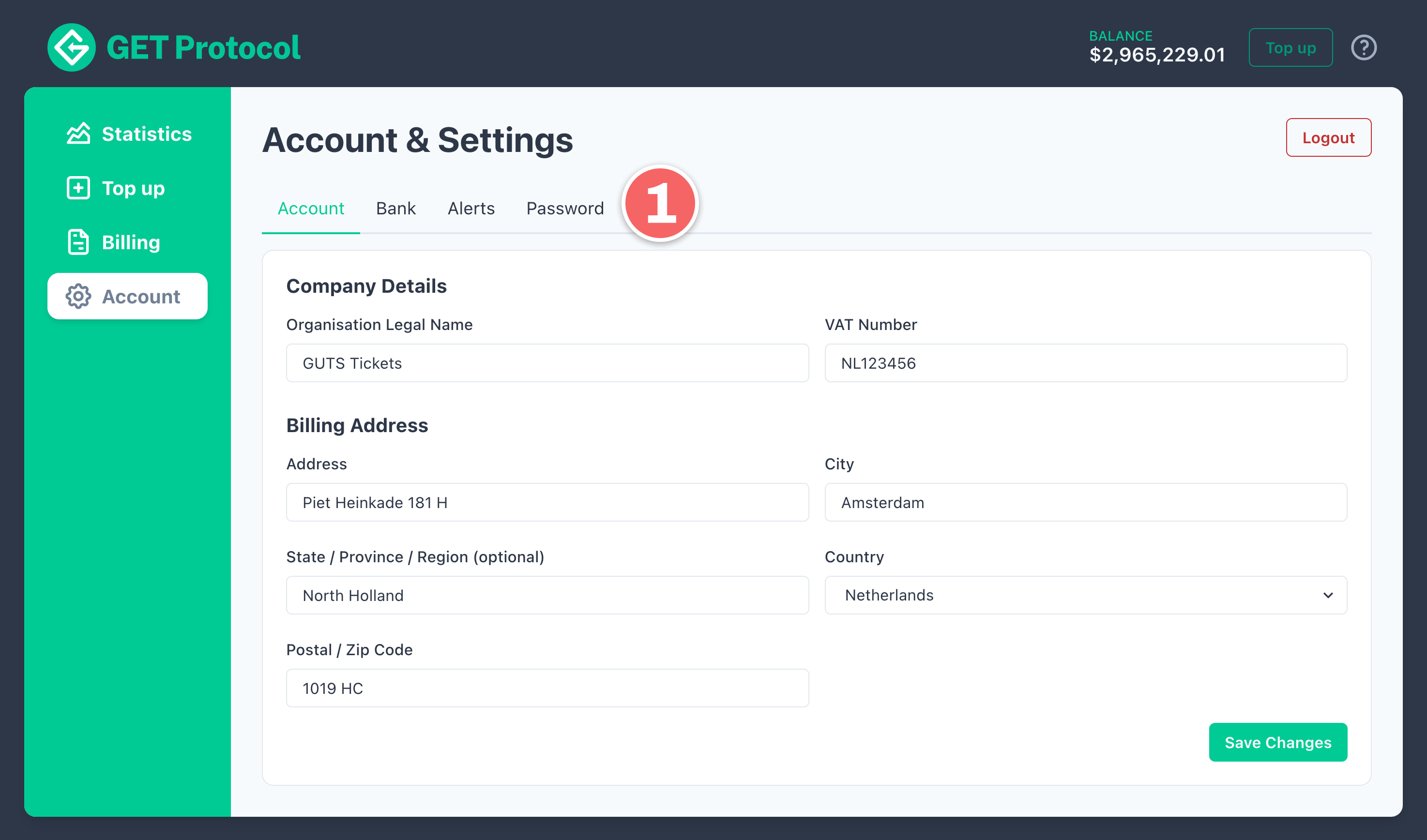This screenshot has width=1427, height=840.
Task: Click the Account gear icon
Action: [78, 296]
